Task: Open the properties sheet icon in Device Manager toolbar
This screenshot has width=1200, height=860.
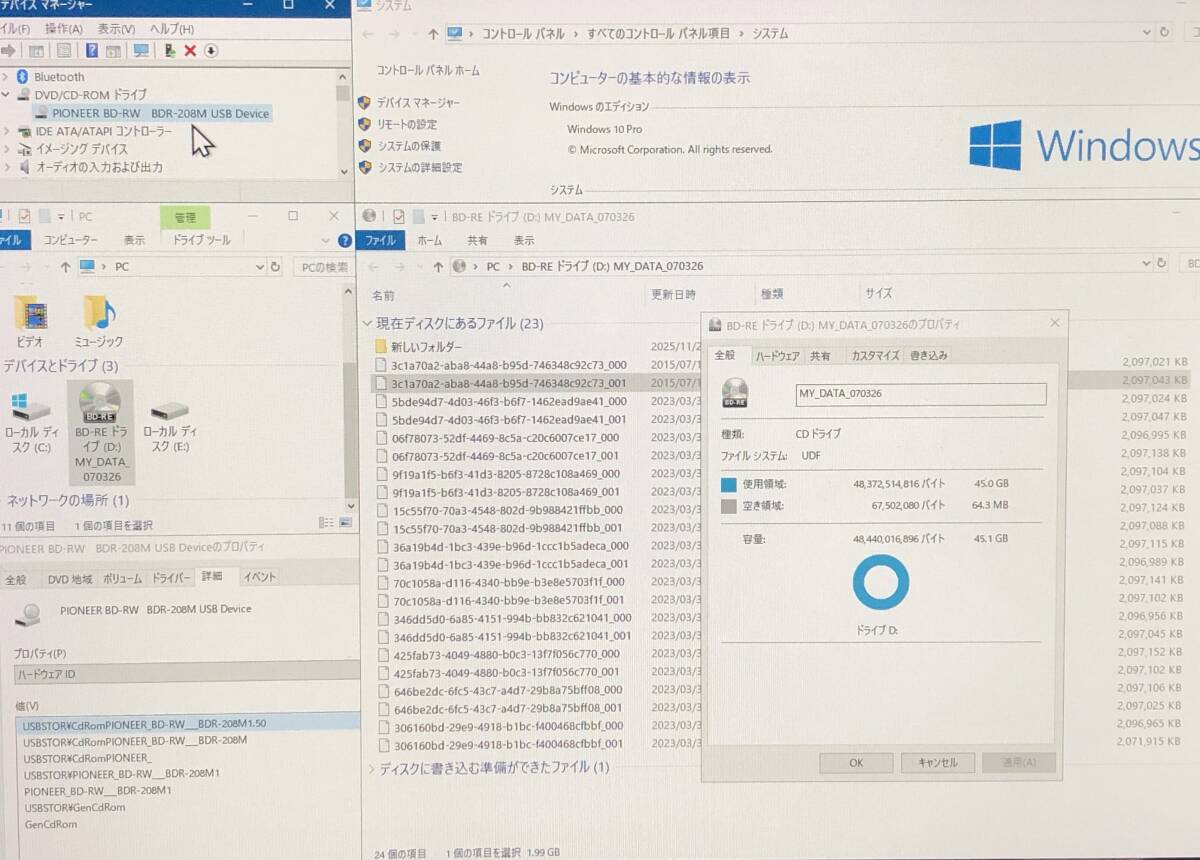Action: (64, 51)
